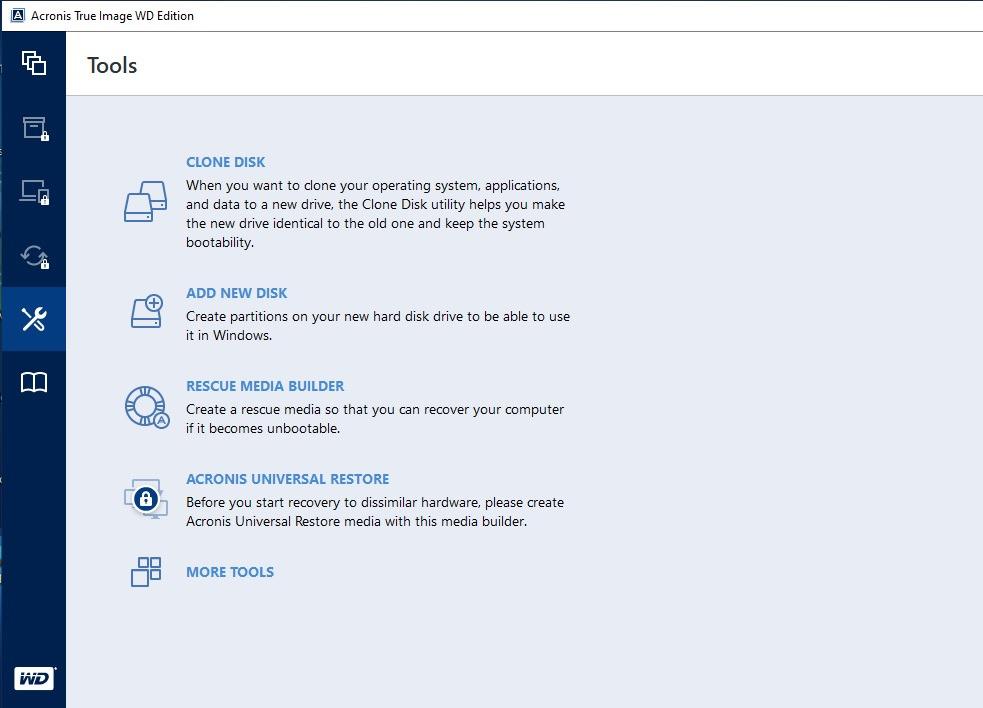Open the ADD NEW DISK link
The width and height of the screenshot is (983, 708).
(236, 293)
